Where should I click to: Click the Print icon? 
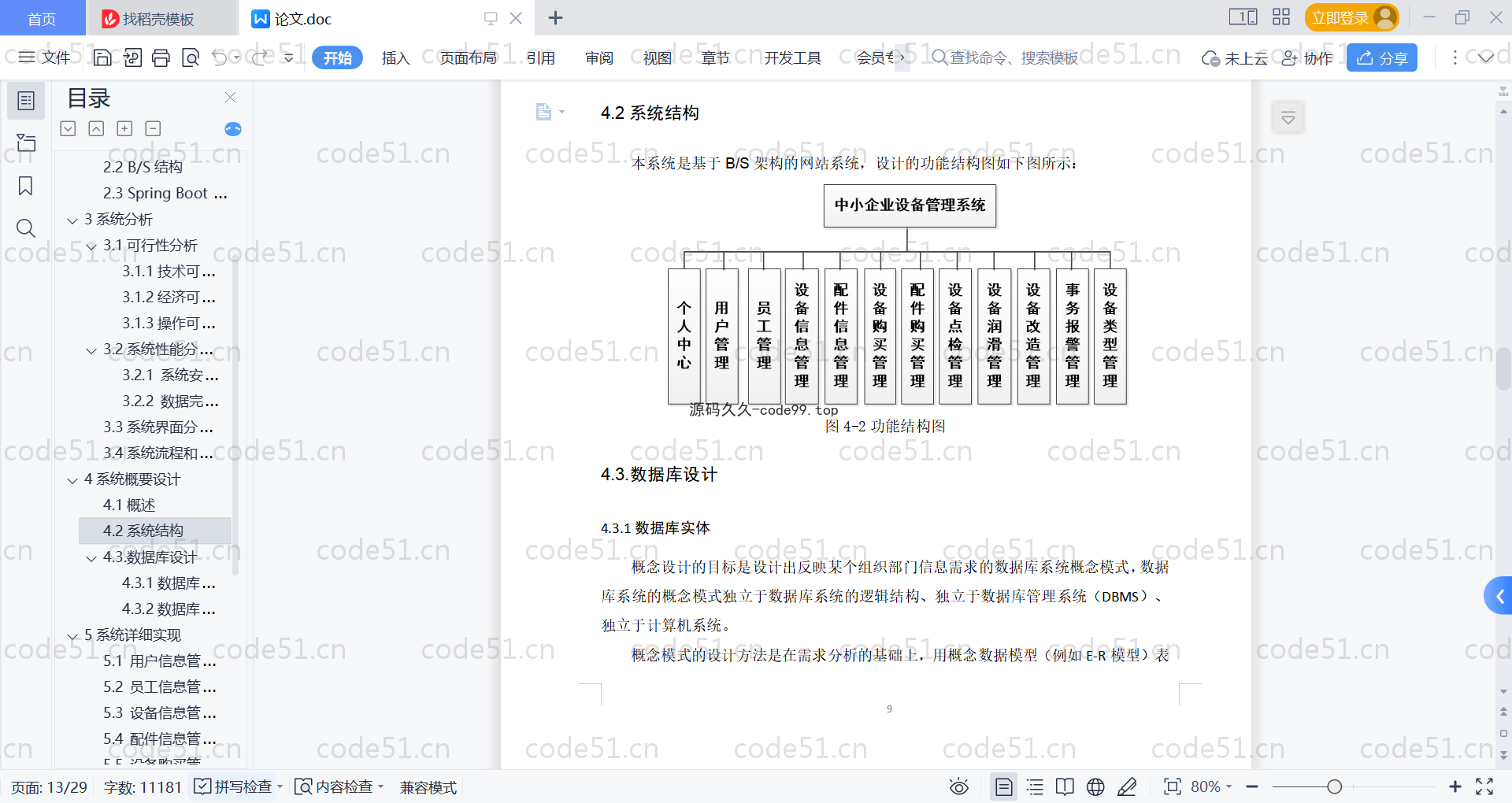coord(161,57)
